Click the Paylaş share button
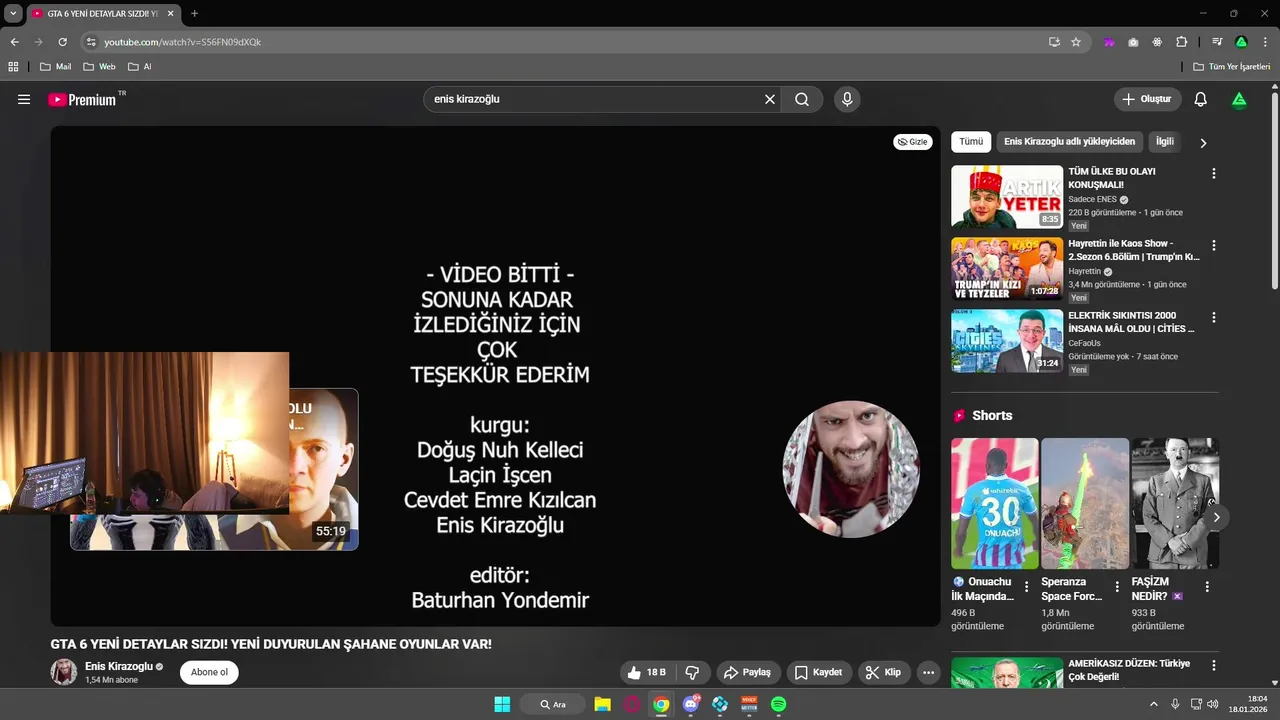 747,672
